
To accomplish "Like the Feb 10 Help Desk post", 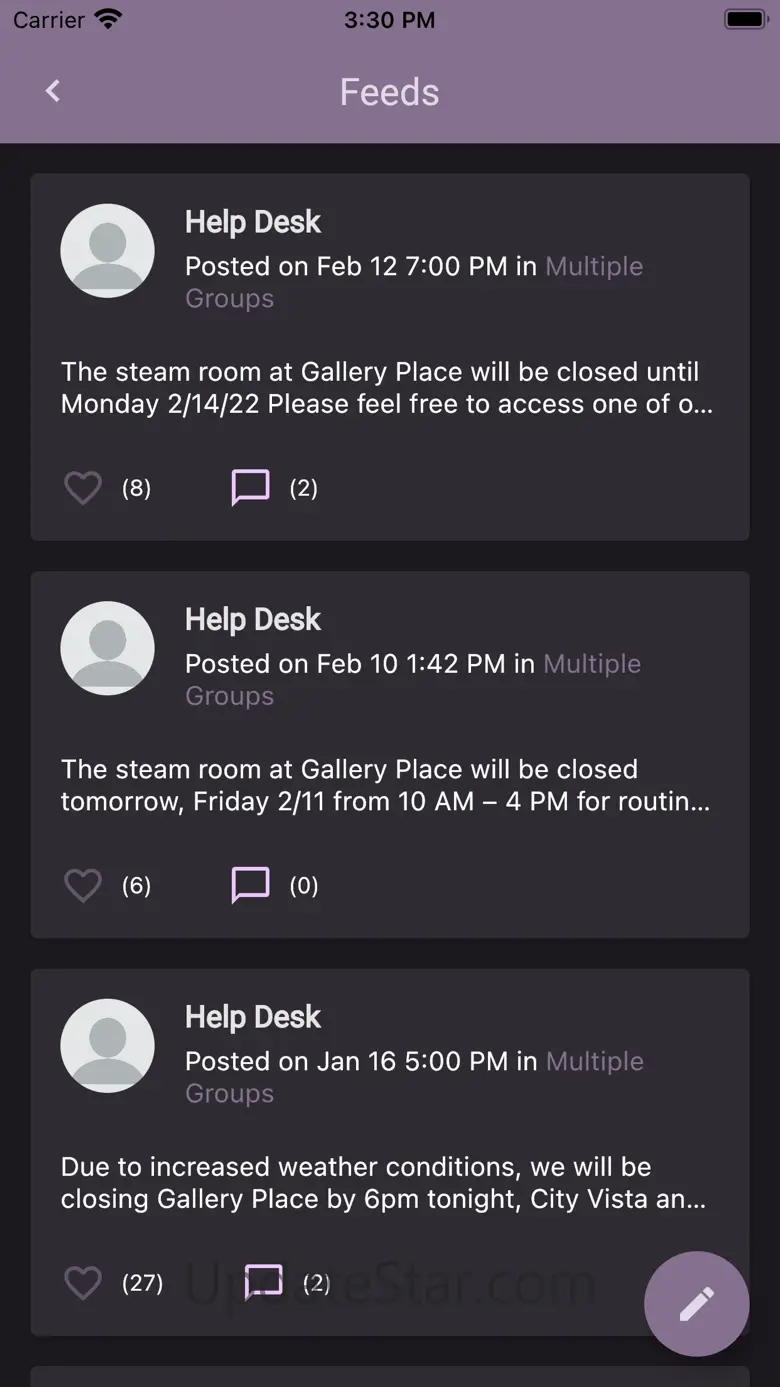I will coord(83,885).
